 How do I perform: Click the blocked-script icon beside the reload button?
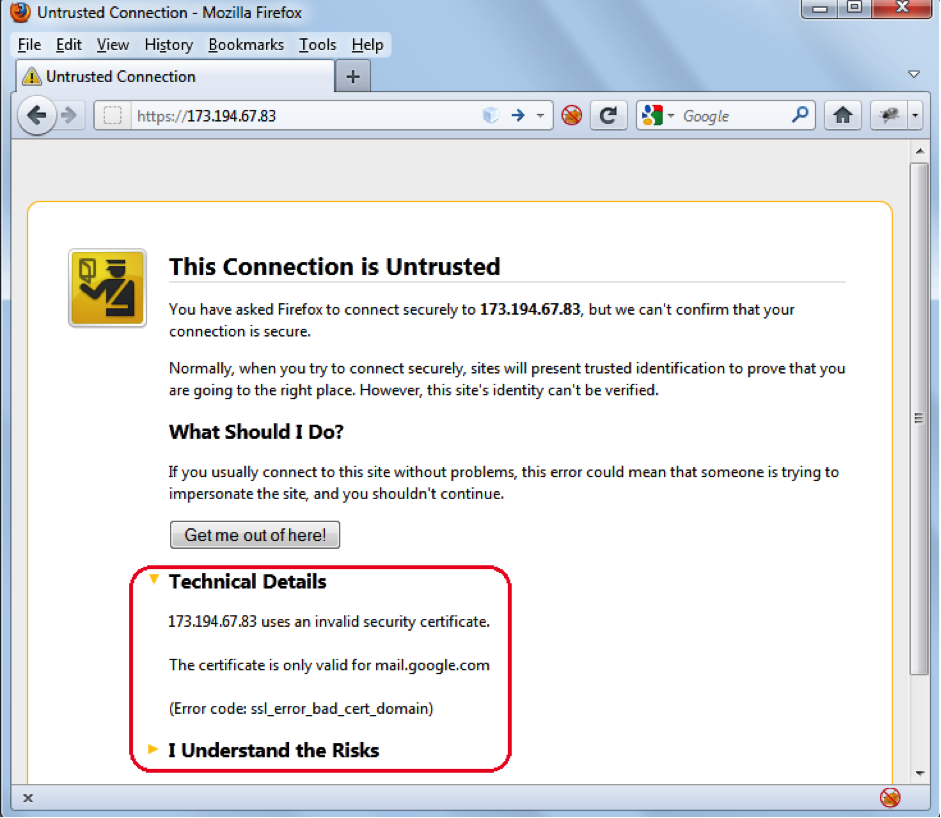click(571, 116)
